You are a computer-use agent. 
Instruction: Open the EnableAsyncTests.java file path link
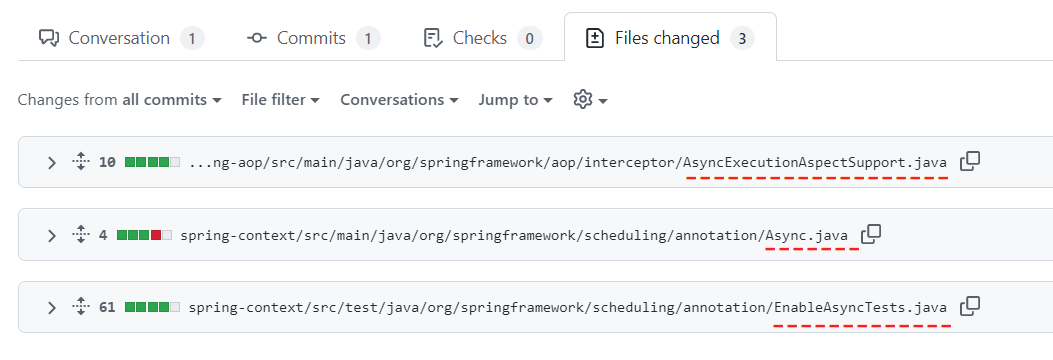568,308
